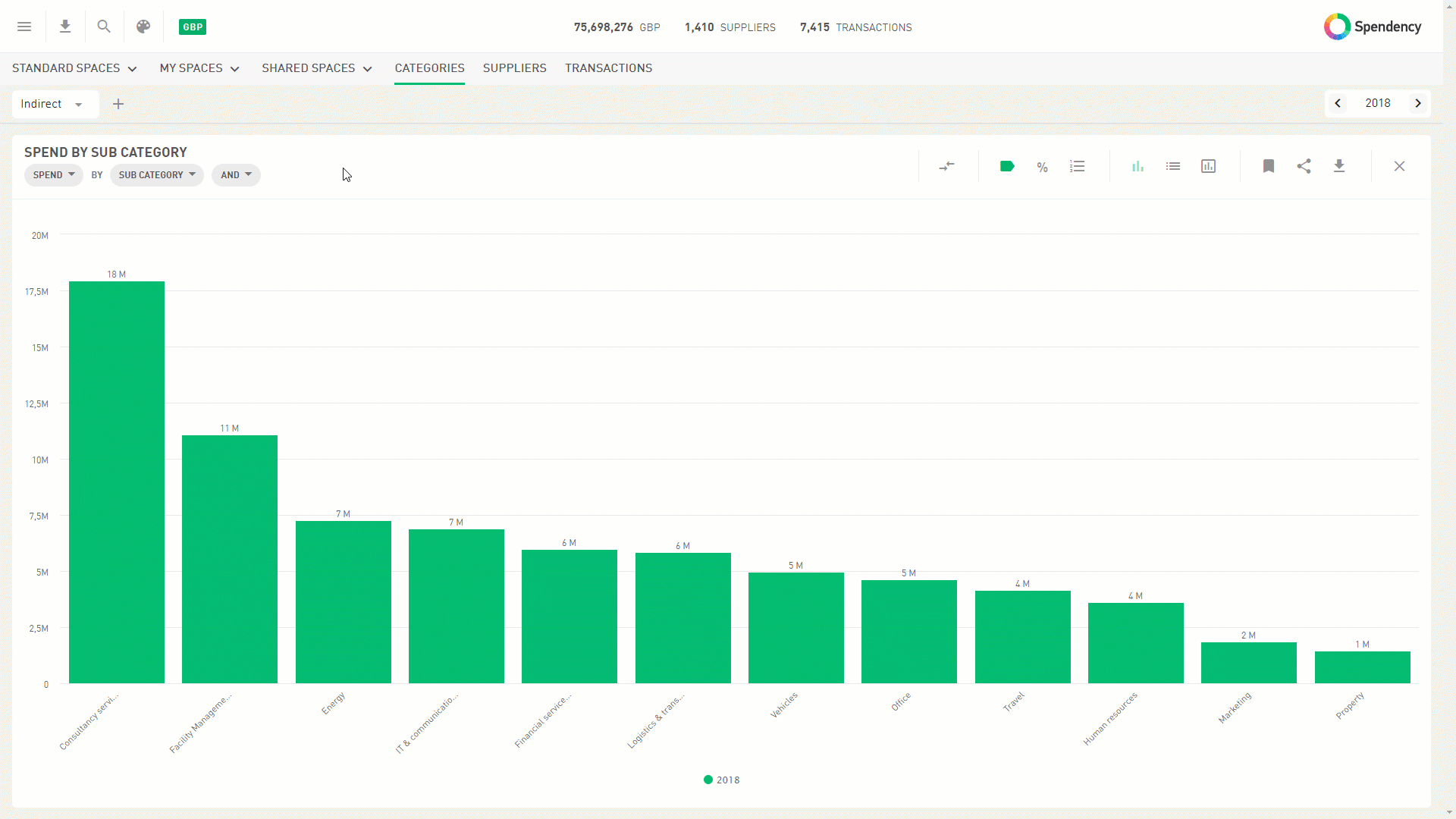Screen dimensions: 1456x819
Task: Open the color palette theme icon
Action: click(143, 27)
